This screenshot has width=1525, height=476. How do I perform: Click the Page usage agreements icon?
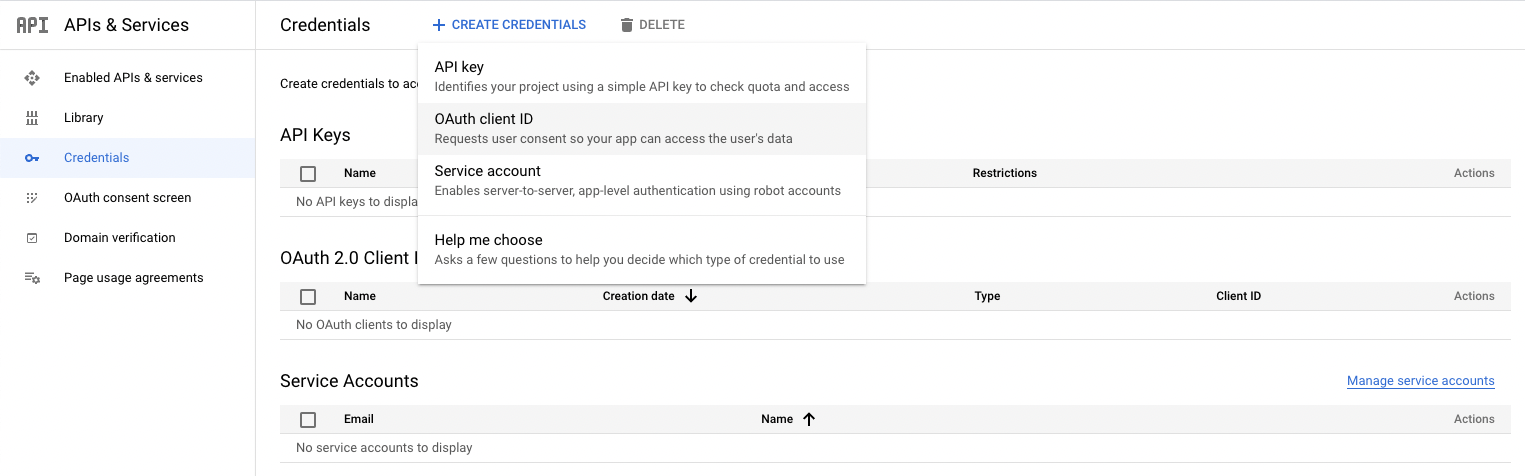32,278
